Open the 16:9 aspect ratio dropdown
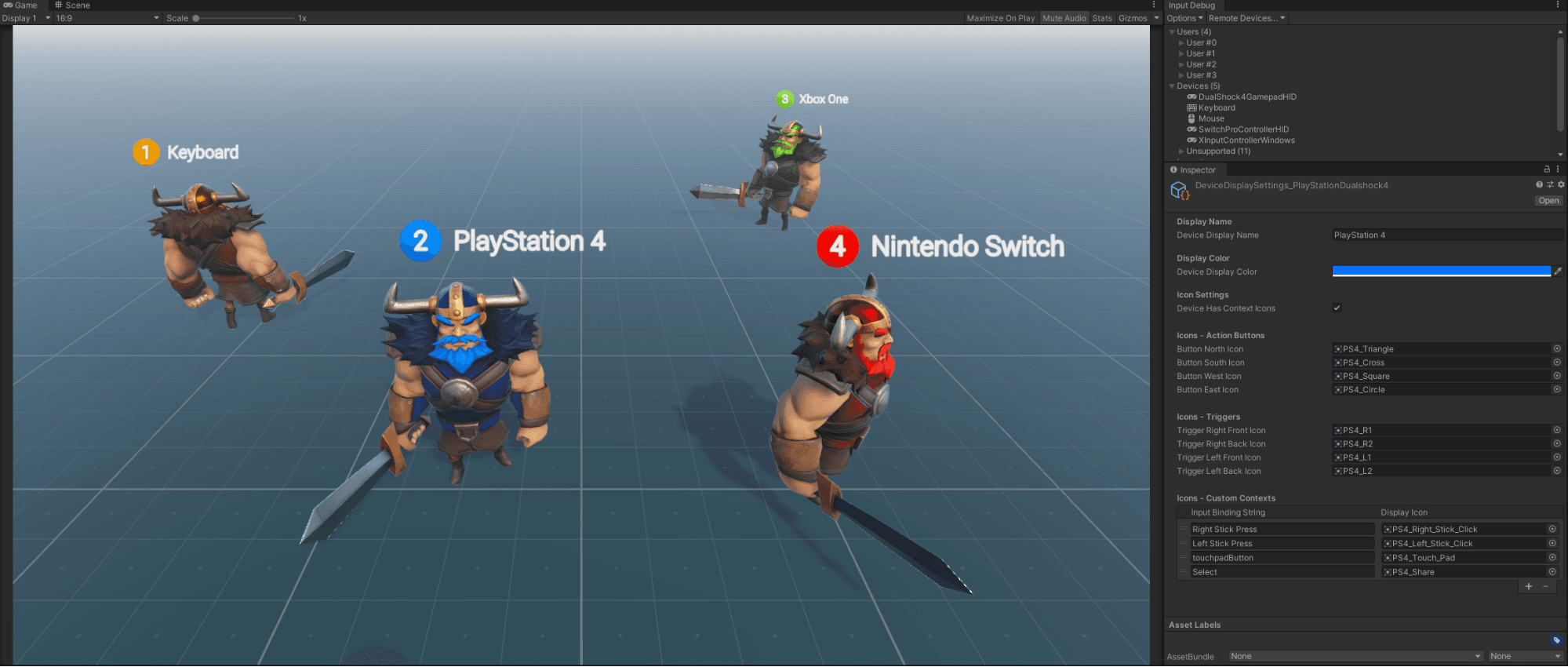The height and width of the screenshot is (667, 1568). [x=107, y=18]
